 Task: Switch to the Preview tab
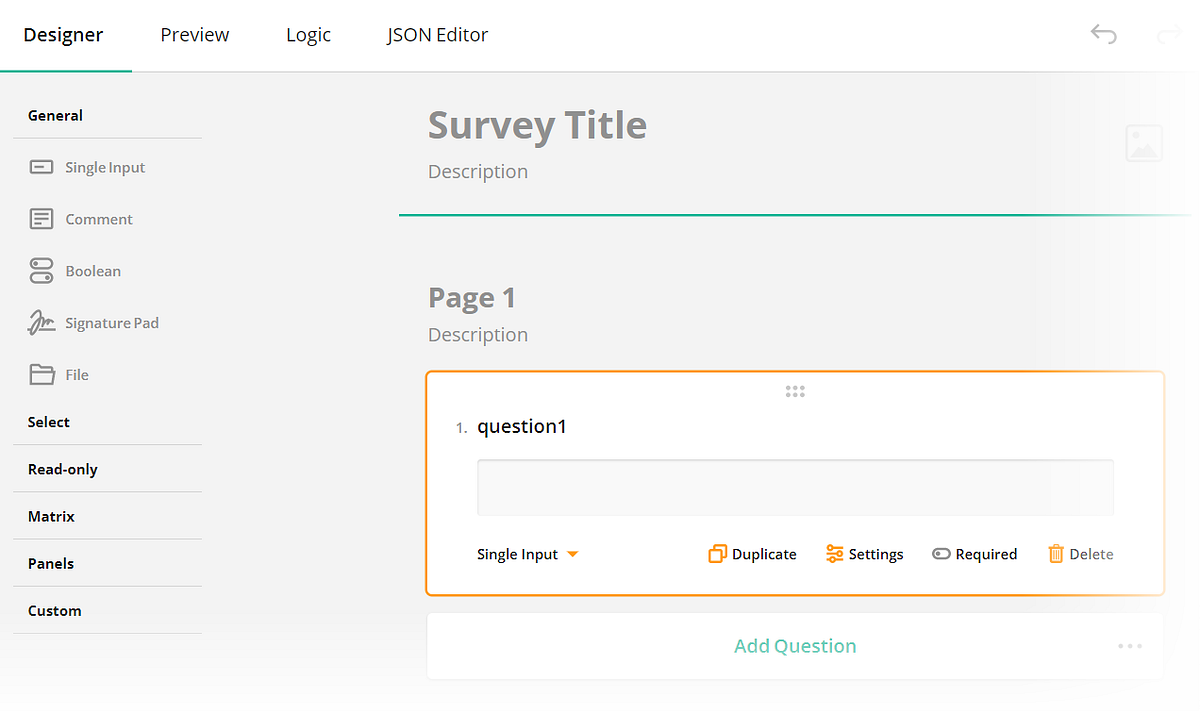pyautogui.click(x=194, y=34)
